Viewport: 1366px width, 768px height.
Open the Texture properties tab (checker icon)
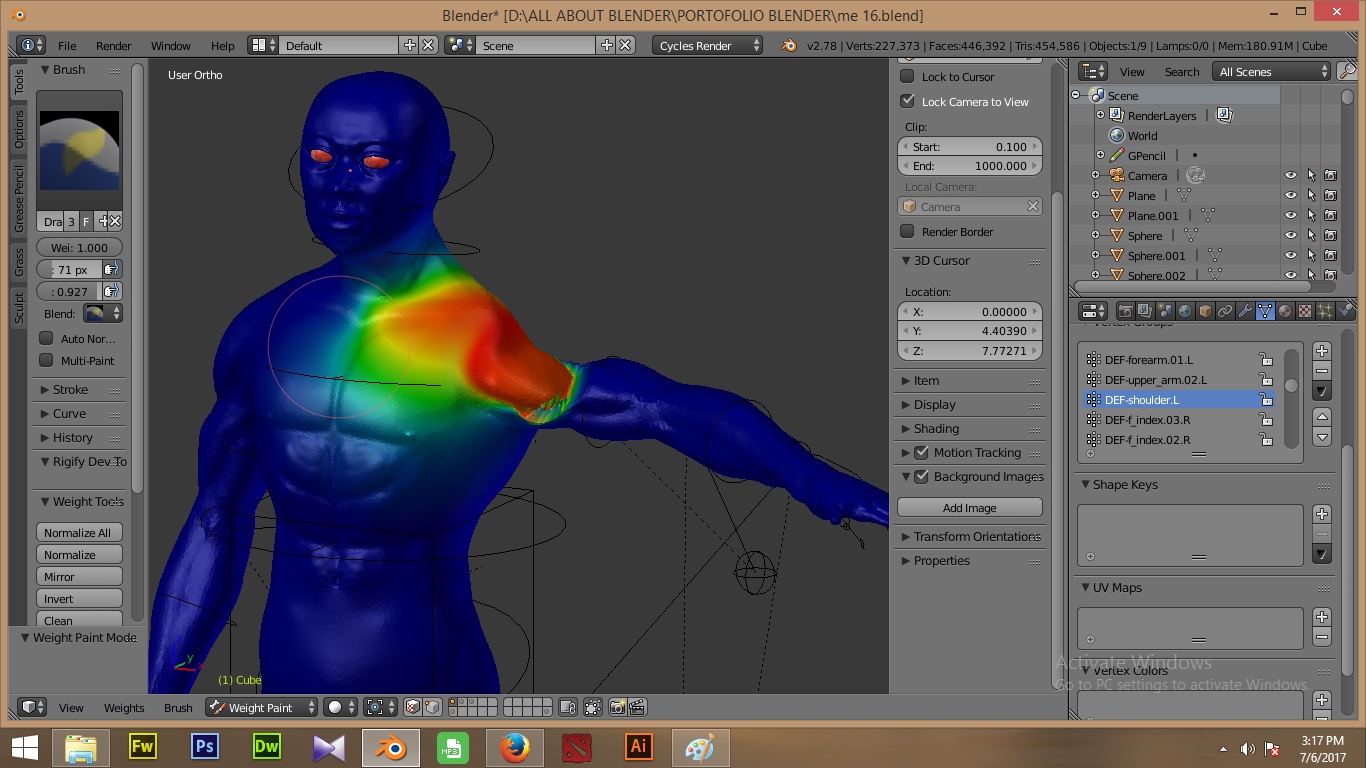click(1305, 311)
